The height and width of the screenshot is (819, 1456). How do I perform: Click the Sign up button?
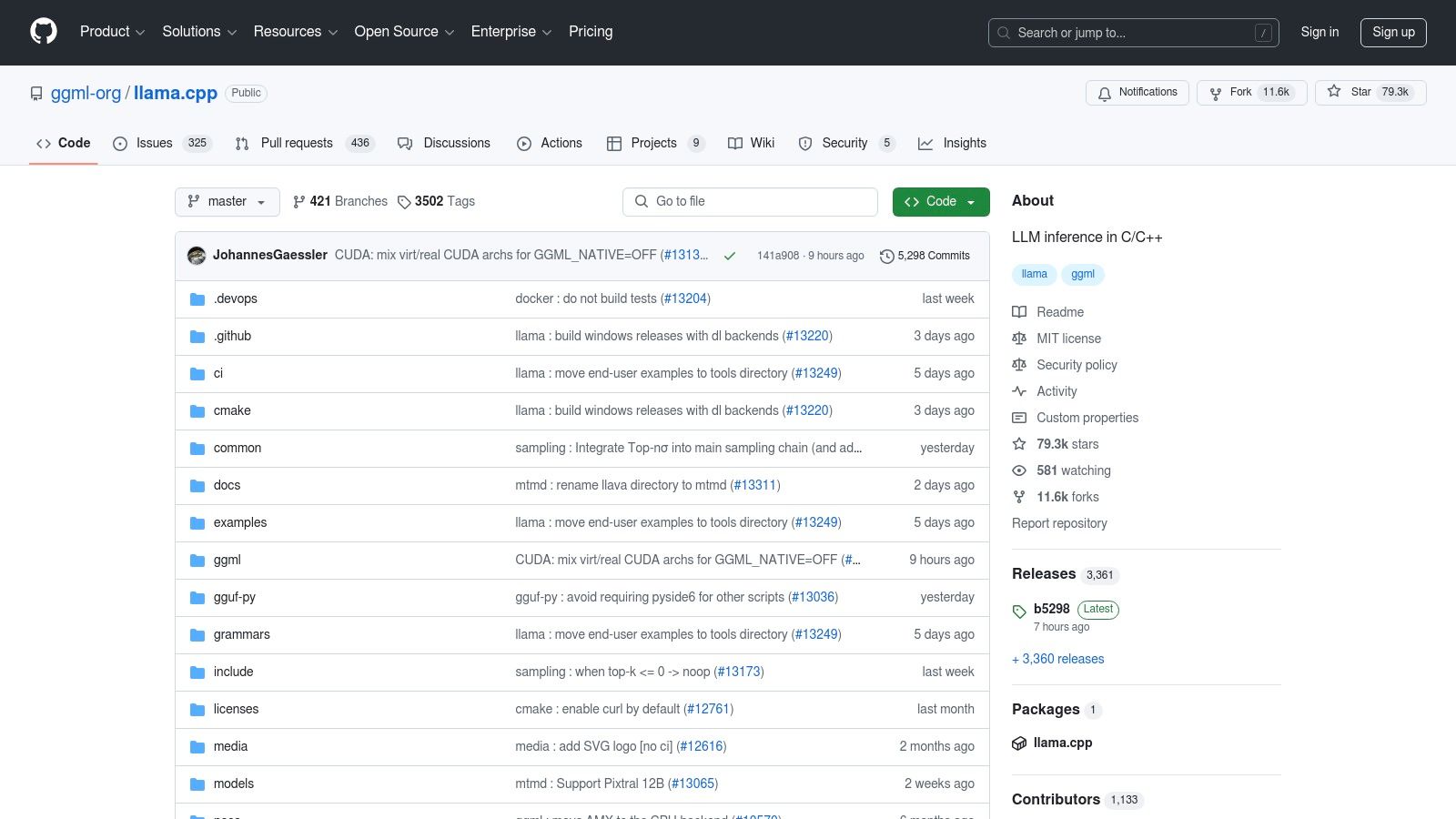tap(1393, 33)
